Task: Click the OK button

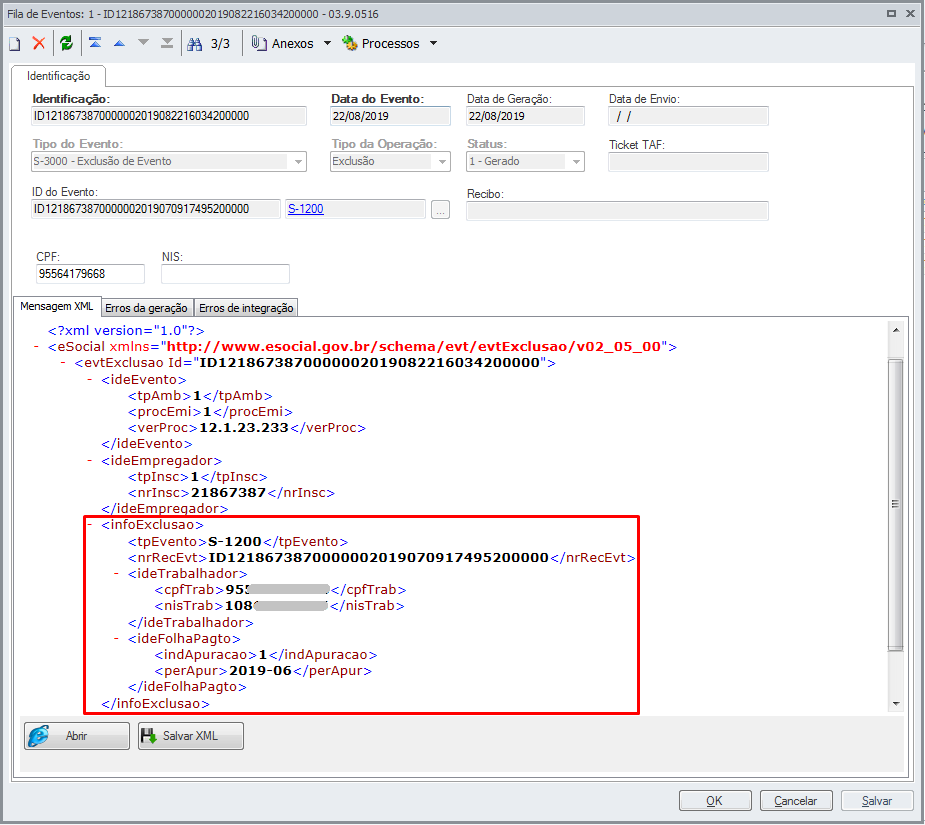Action: 715,801
